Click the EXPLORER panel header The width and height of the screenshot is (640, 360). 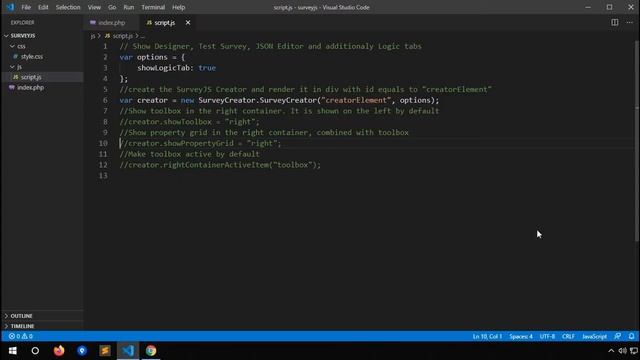[22, 23]
